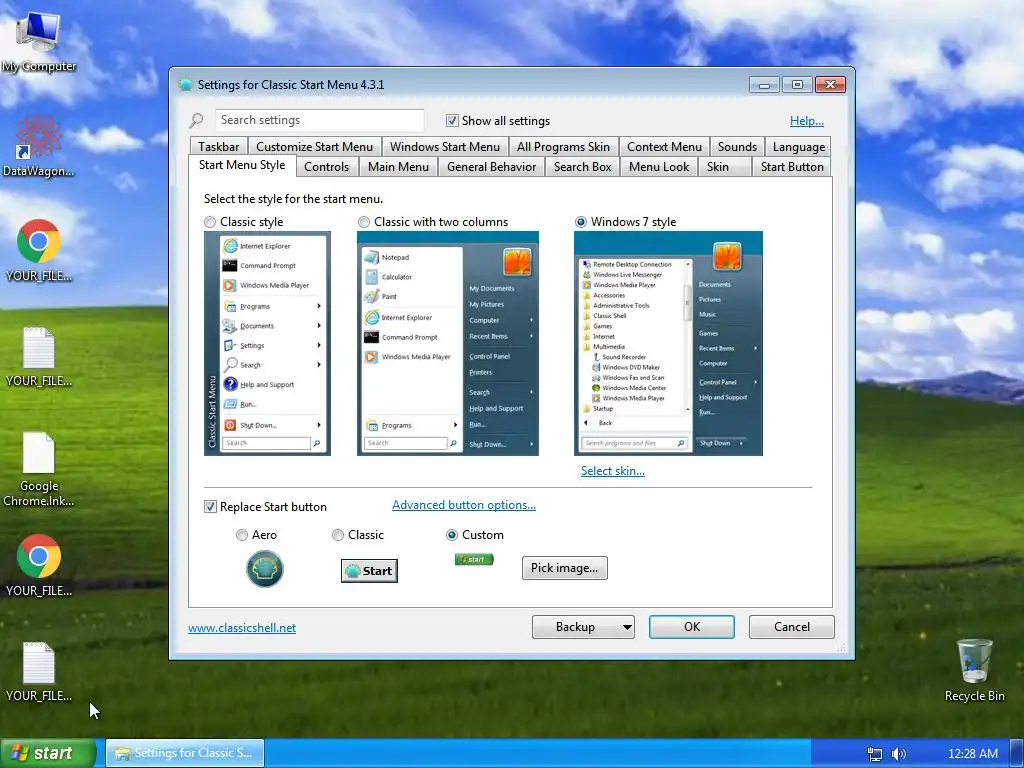Open the Windows XP start button
Image resolution: width=1024 pixels, height=768 pixels.
tap(48, 753)
